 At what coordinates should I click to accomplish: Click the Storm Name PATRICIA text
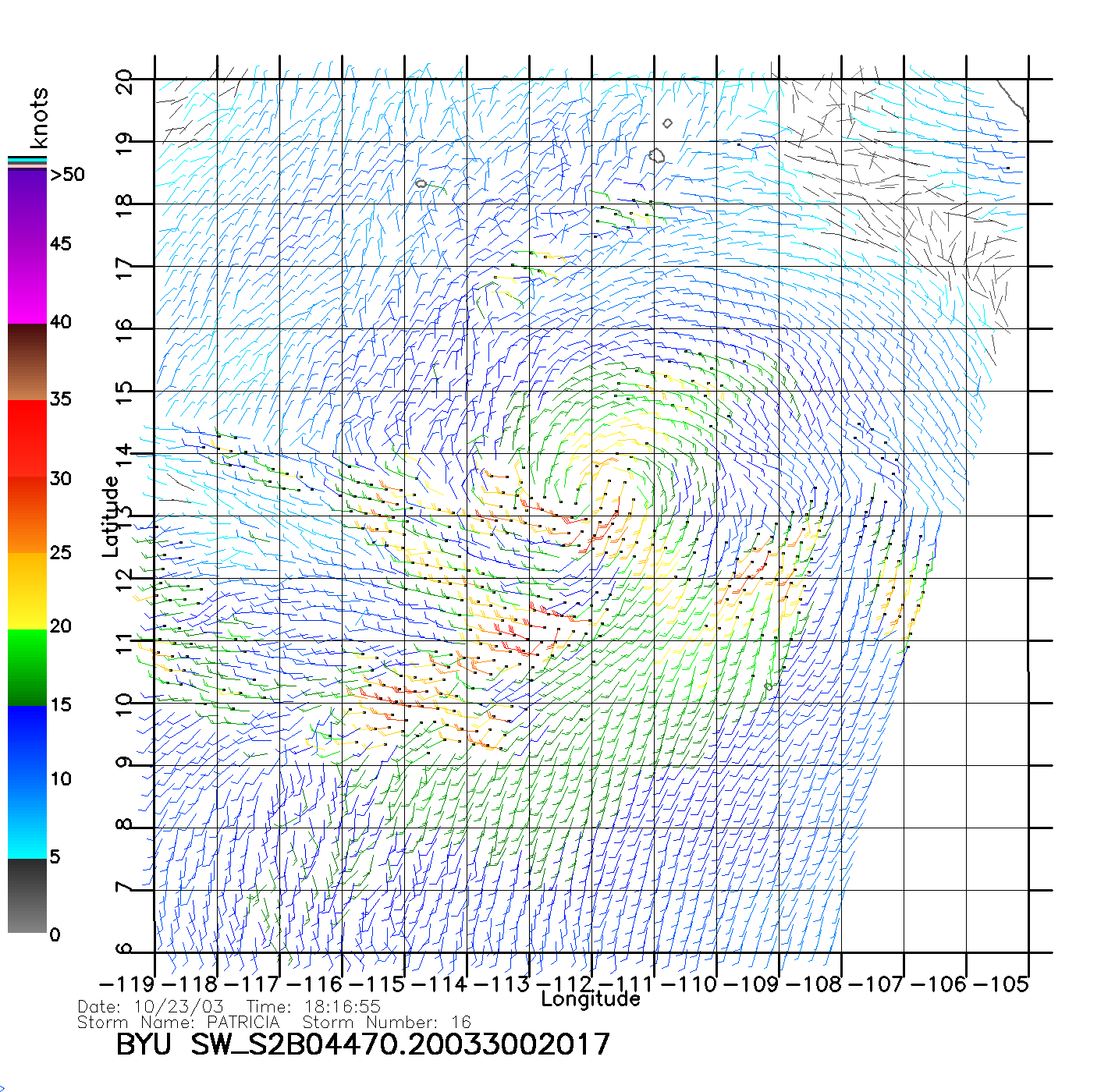(179, 1023)
